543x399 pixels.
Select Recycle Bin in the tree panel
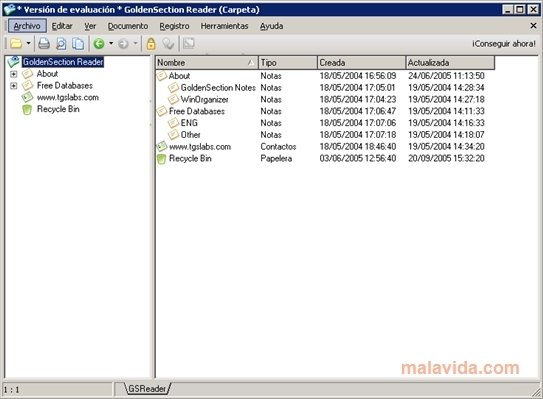(58, 109)
